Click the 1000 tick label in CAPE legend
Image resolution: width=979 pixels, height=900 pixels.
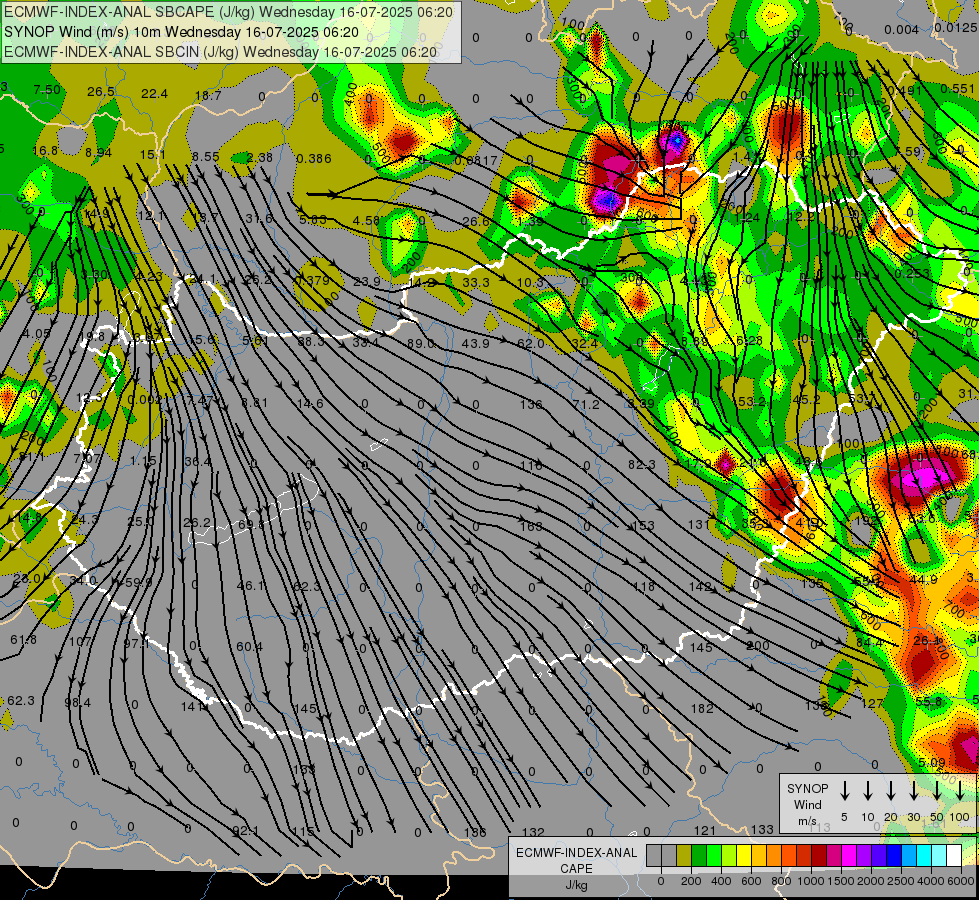[811, 881]
